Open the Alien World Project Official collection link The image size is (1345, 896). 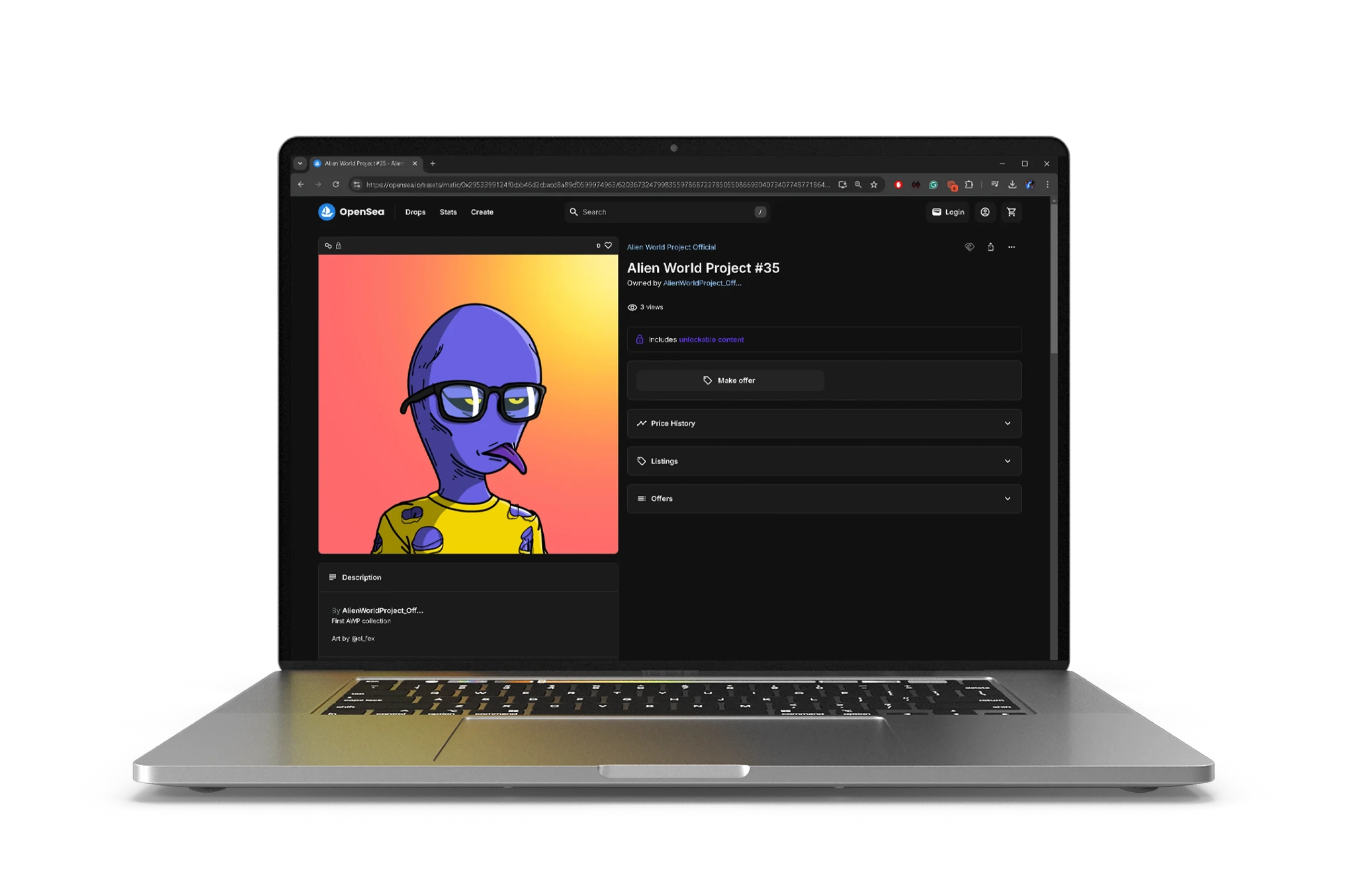(670, 247)
